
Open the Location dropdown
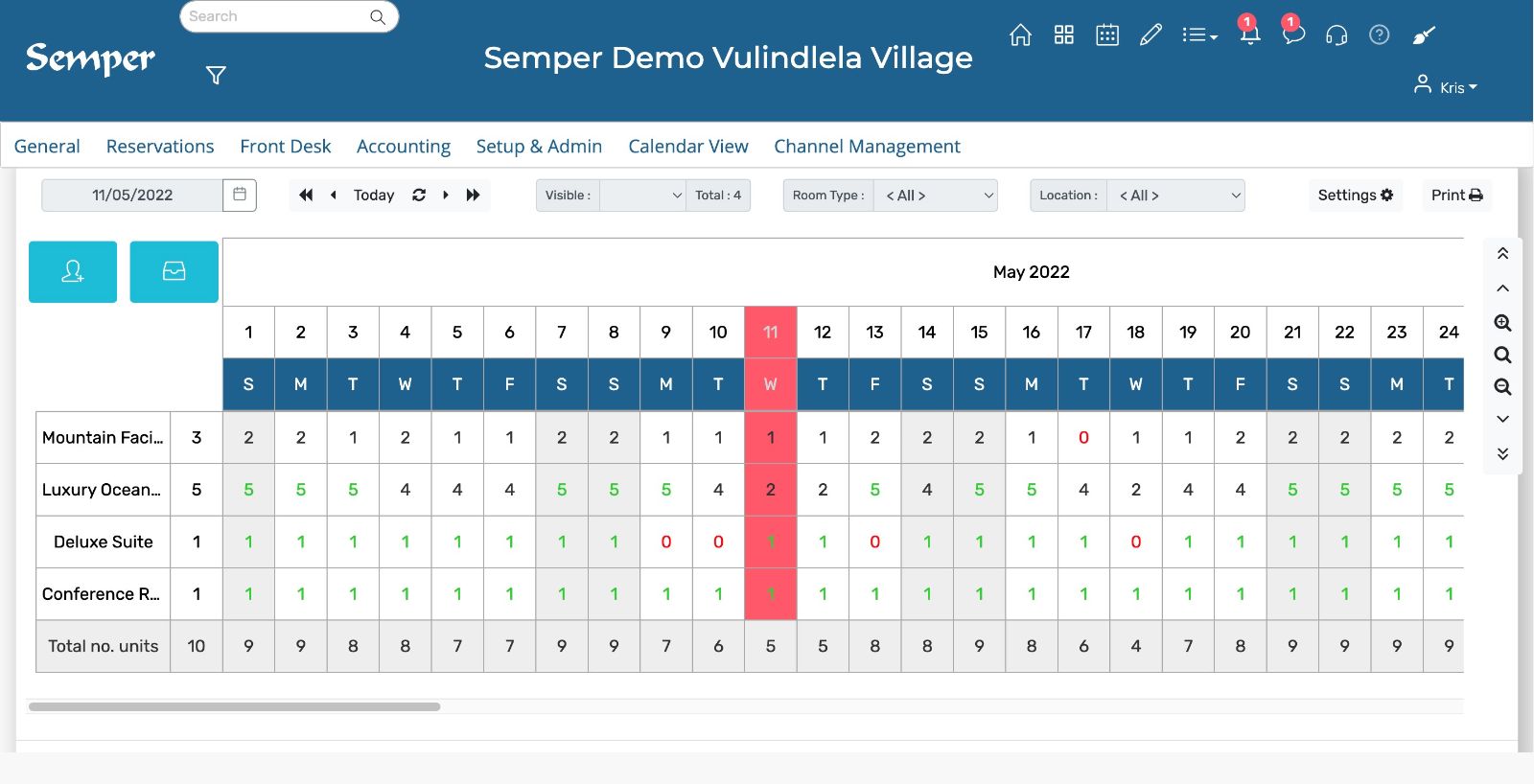[x=1175, y=196]
